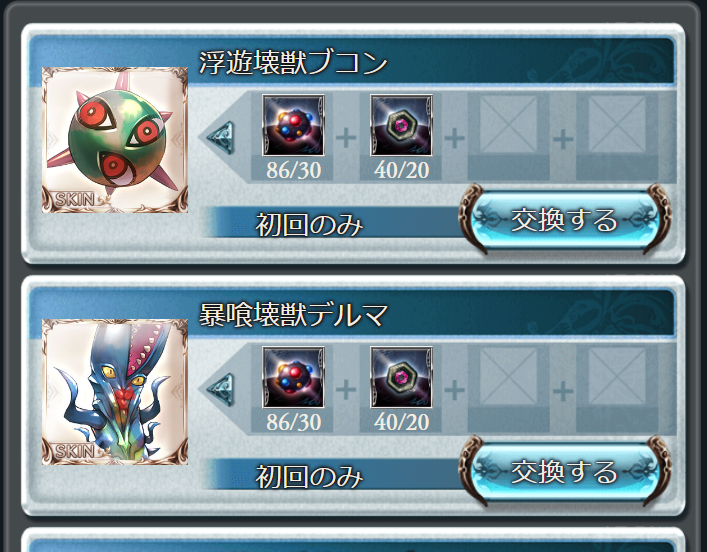Screen dimensions: 707x552
Task: Click the hexagon gem material icon for ブコン
Action: click(401, 125)
